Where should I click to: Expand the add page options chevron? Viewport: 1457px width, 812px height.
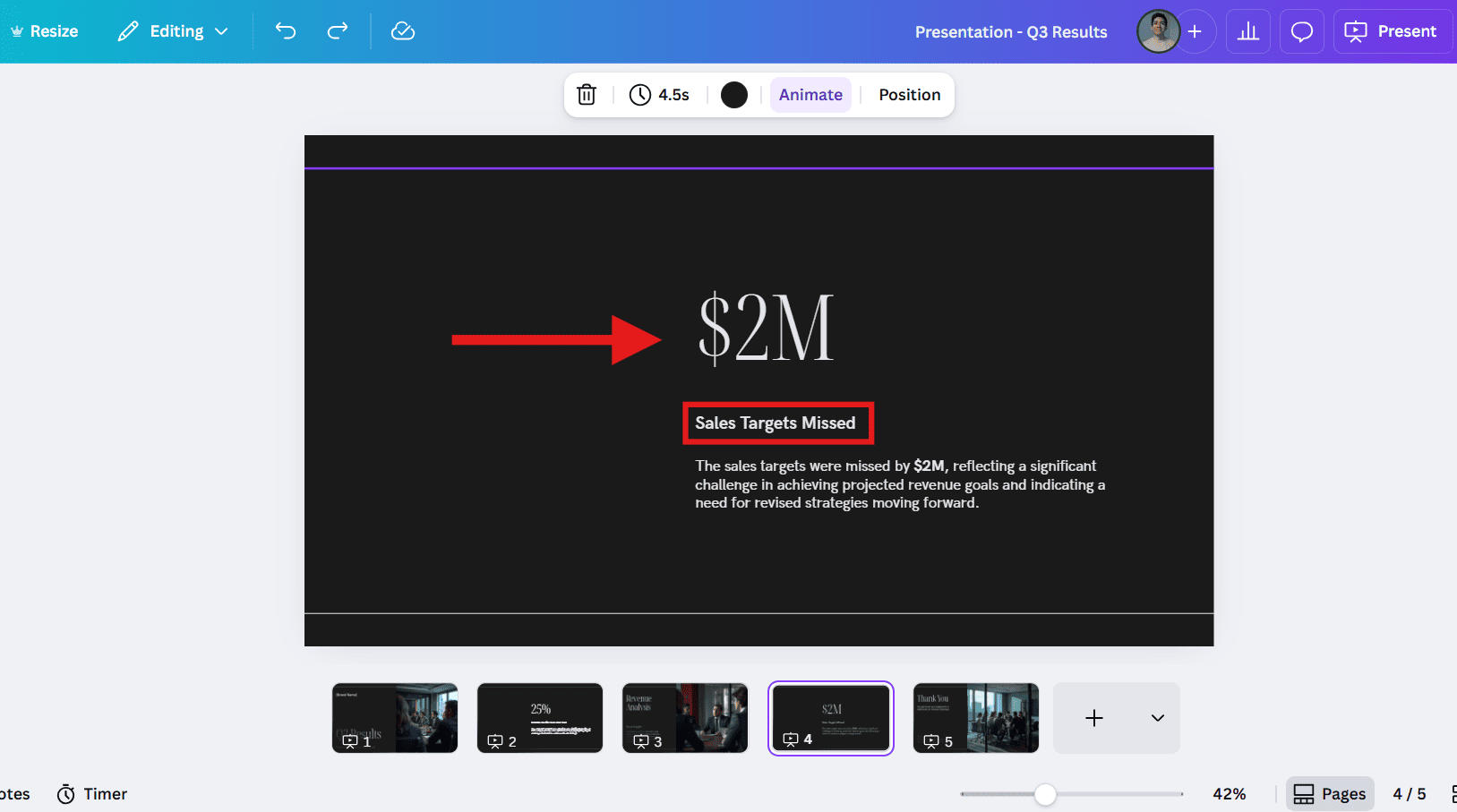coord(1157,718)
